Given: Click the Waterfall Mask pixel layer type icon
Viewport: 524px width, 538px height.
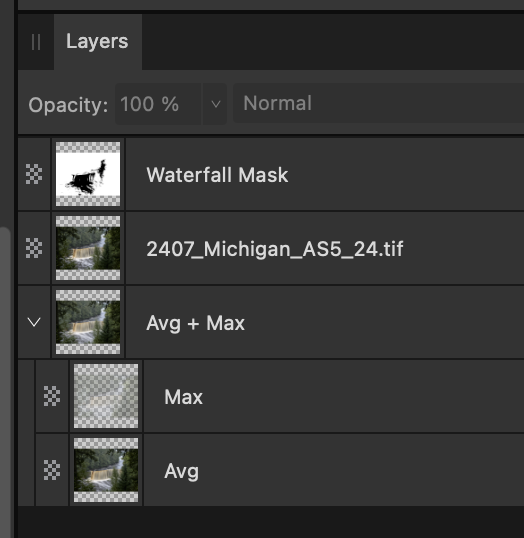Looking at the screenshot, I should coord(34,174).
